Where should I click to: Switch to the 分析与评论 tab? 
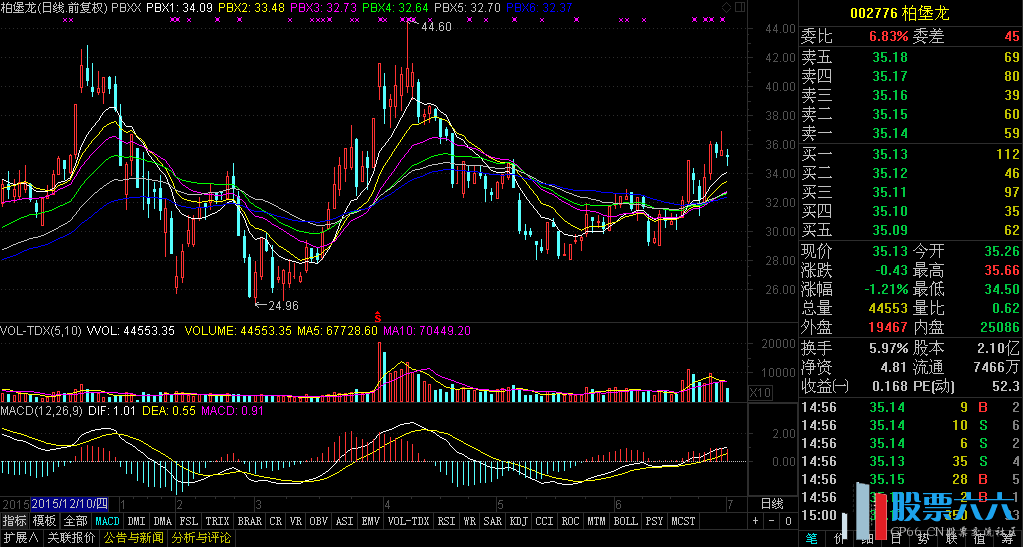(x=201, y=537)
